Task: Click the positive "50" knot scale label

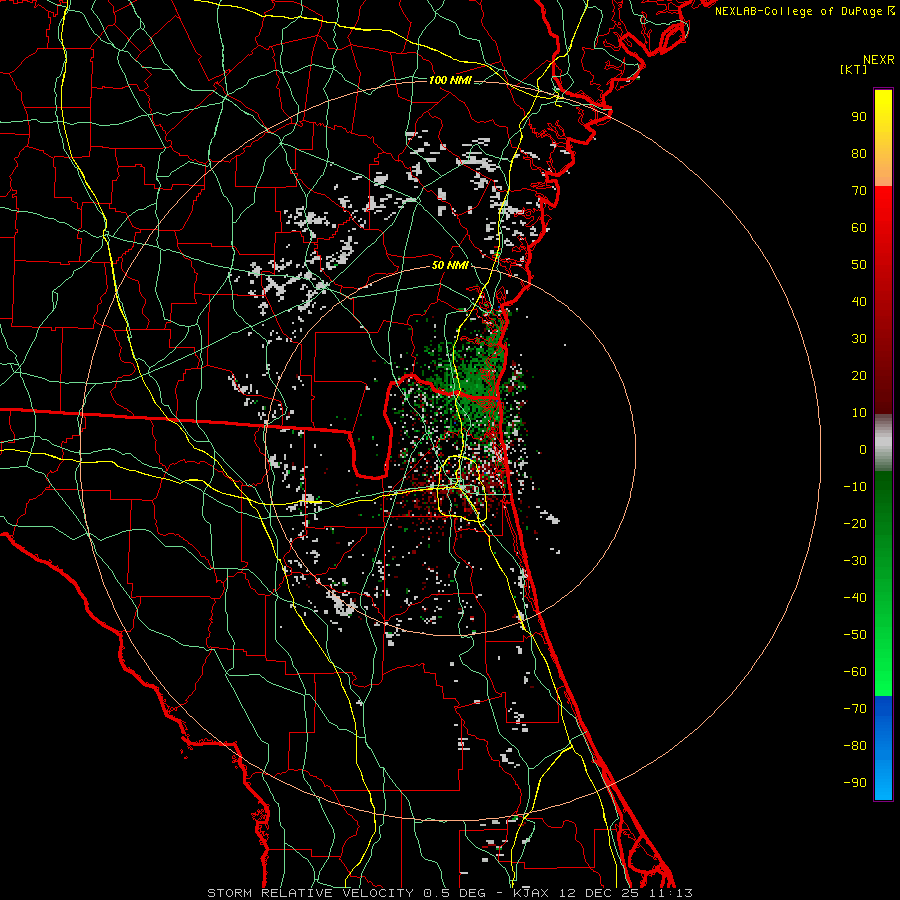Action: [x=859, y=265]
